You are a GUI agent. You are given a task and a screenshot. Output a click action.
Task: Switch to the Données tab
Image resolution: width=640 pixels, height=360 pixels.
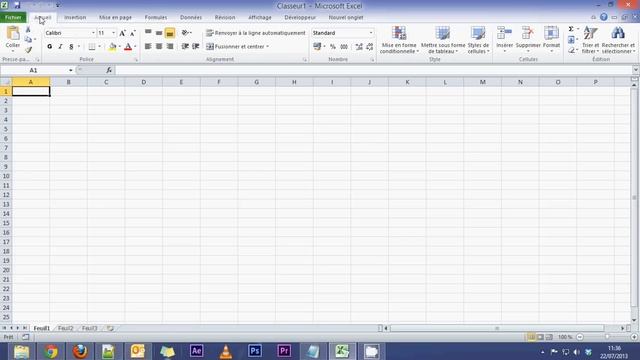point(191,18)
